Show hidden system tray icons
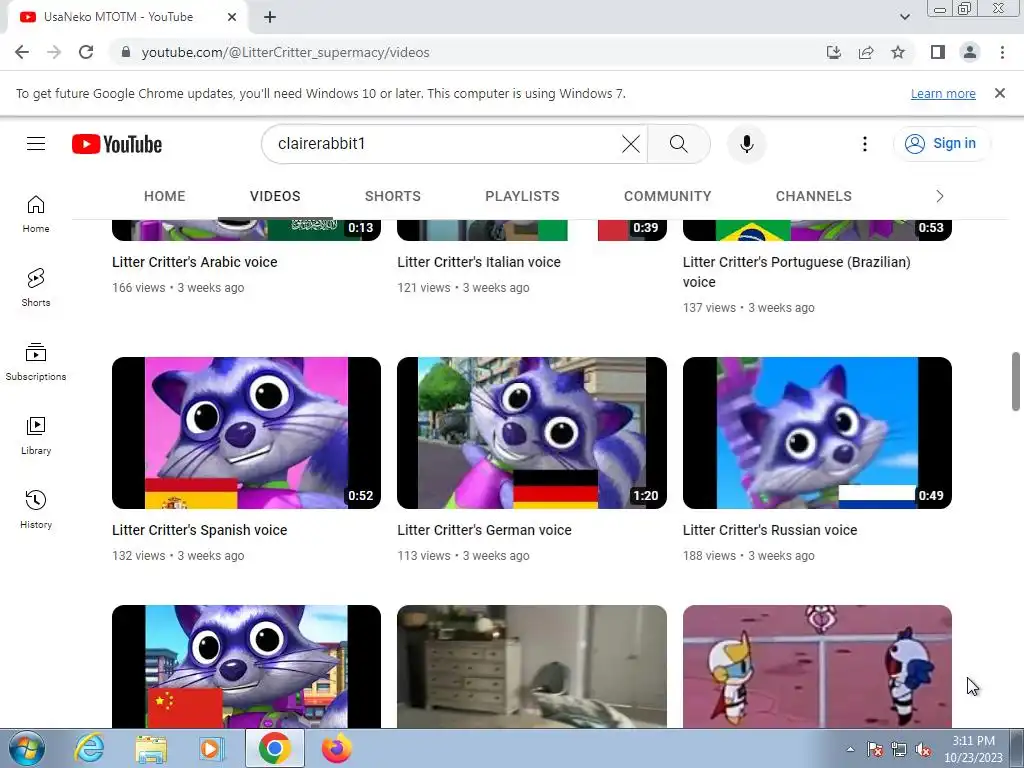1024x768 pixels. click(850, 749)
